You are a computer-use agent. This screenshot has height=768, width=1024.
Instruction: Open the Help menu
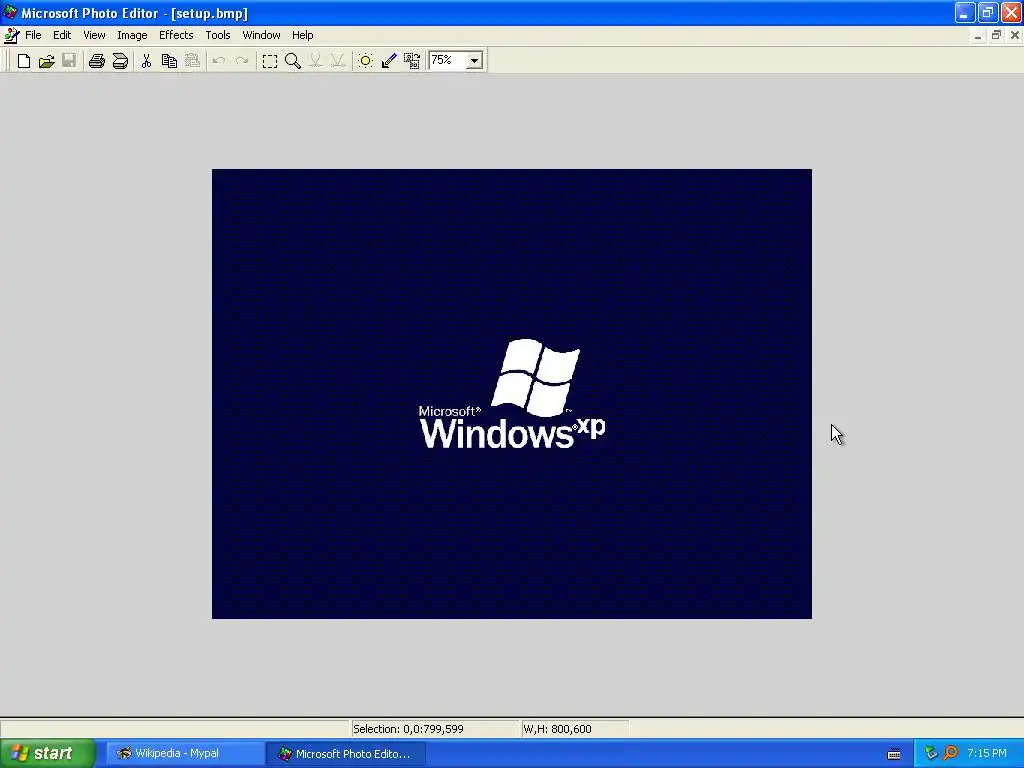click(x=302, y=35)
